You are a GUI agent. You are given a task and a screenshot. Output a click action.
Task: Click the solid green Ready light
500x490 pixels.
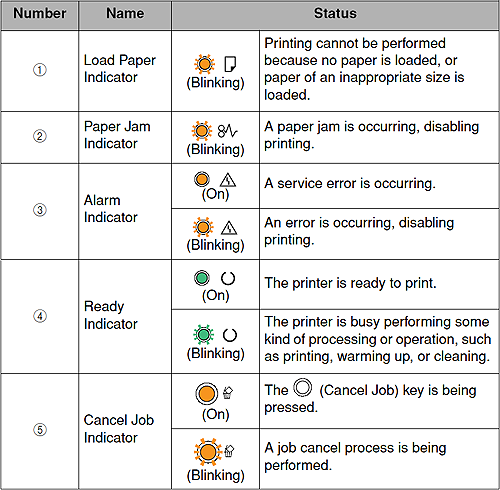[202, 278]
